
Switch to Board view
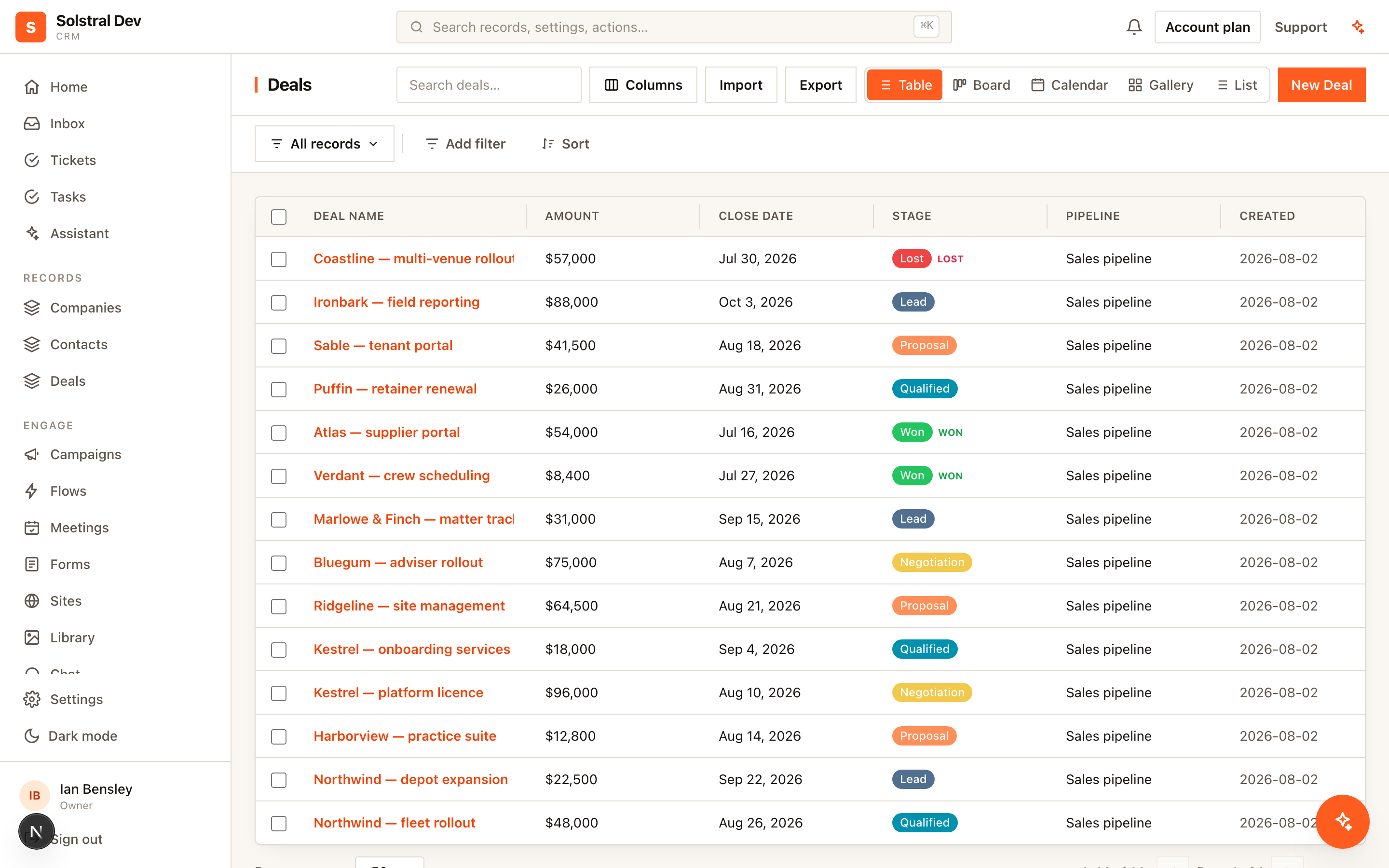coord(982,85)
